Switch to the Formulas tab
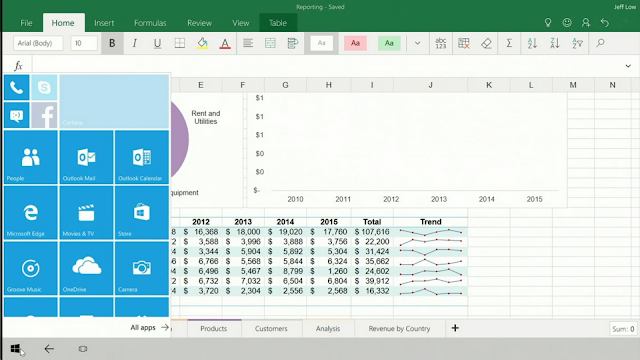640x360 pixels. [150, 23]
